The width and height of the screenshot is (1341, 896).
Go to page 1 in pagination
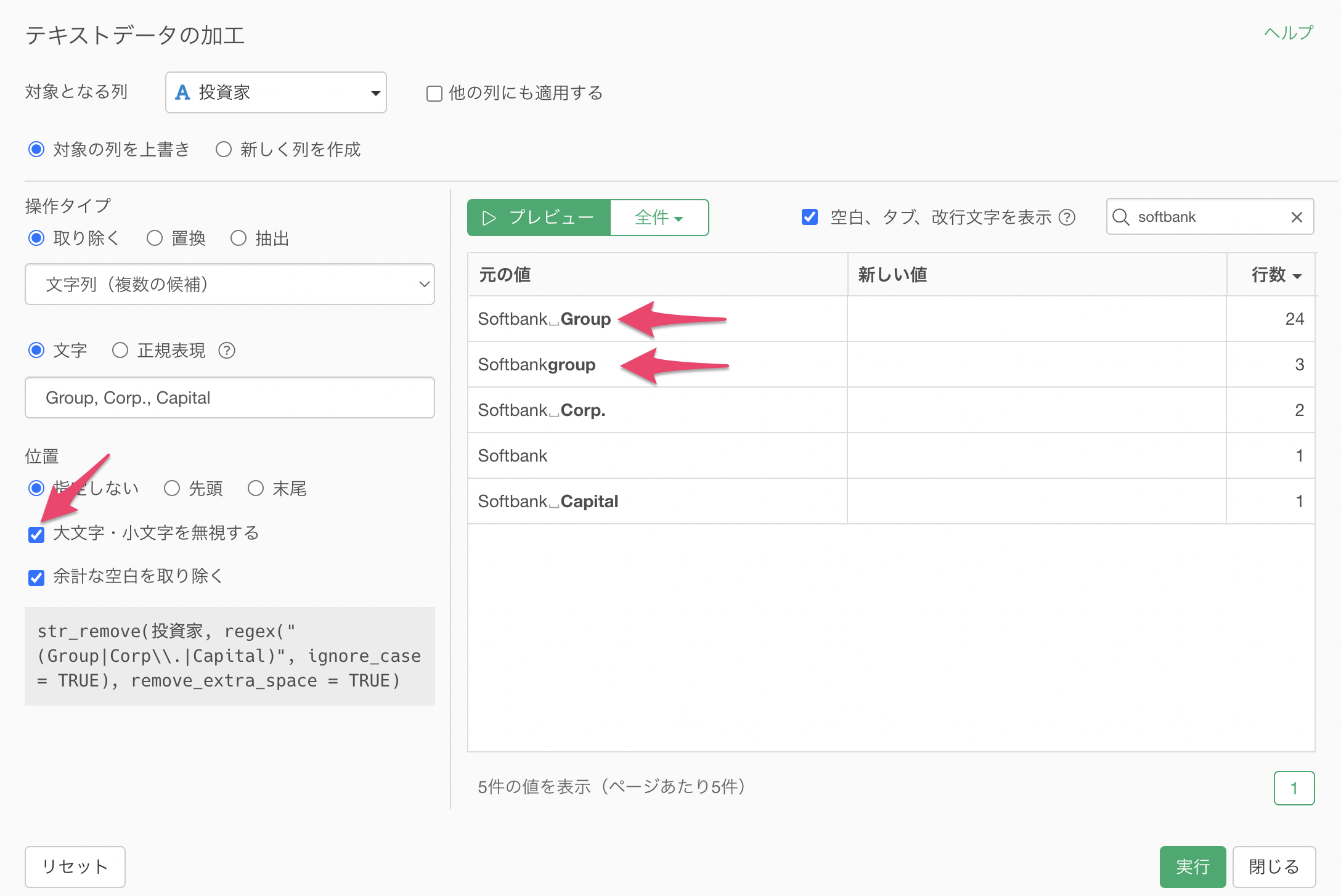pyautogui.click(x=1294, y=788)
